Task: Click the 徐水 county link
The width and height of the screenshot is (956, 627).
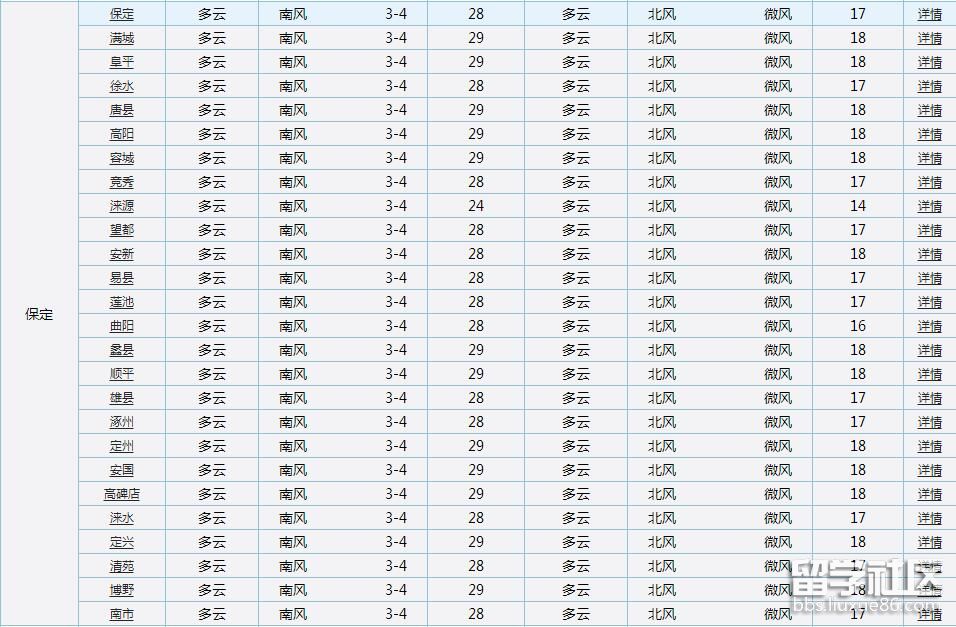Action: [x=120, y=86]
